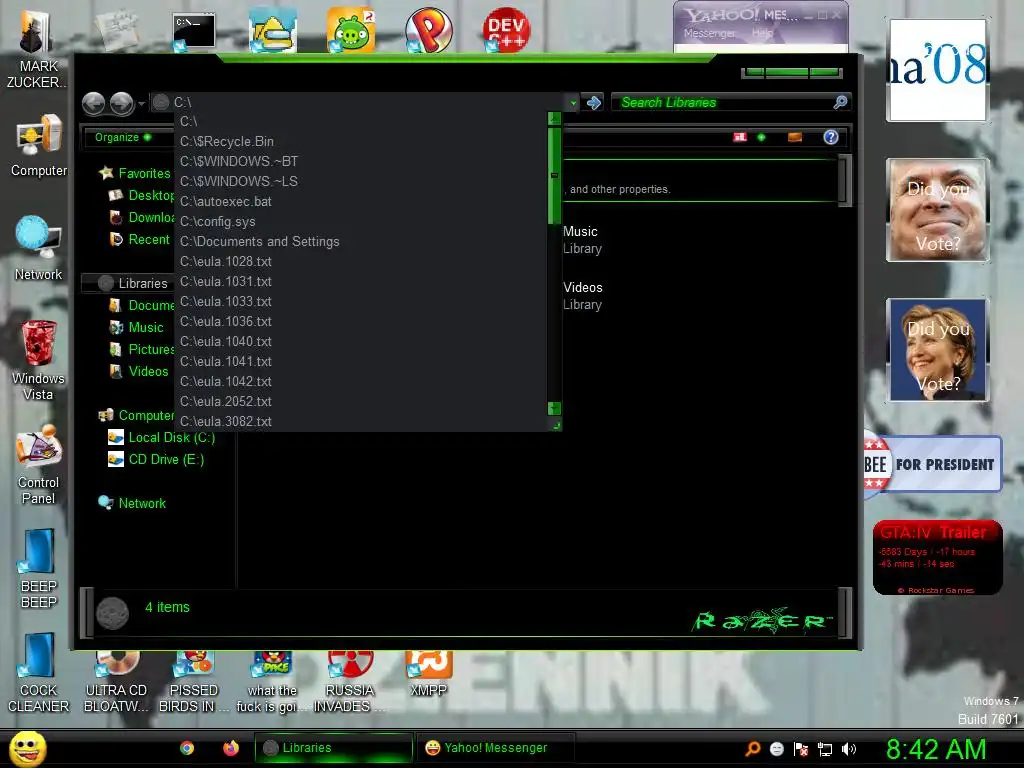
Task: Launch Chrome from the taskbar
Action: [x=187, y=748]
